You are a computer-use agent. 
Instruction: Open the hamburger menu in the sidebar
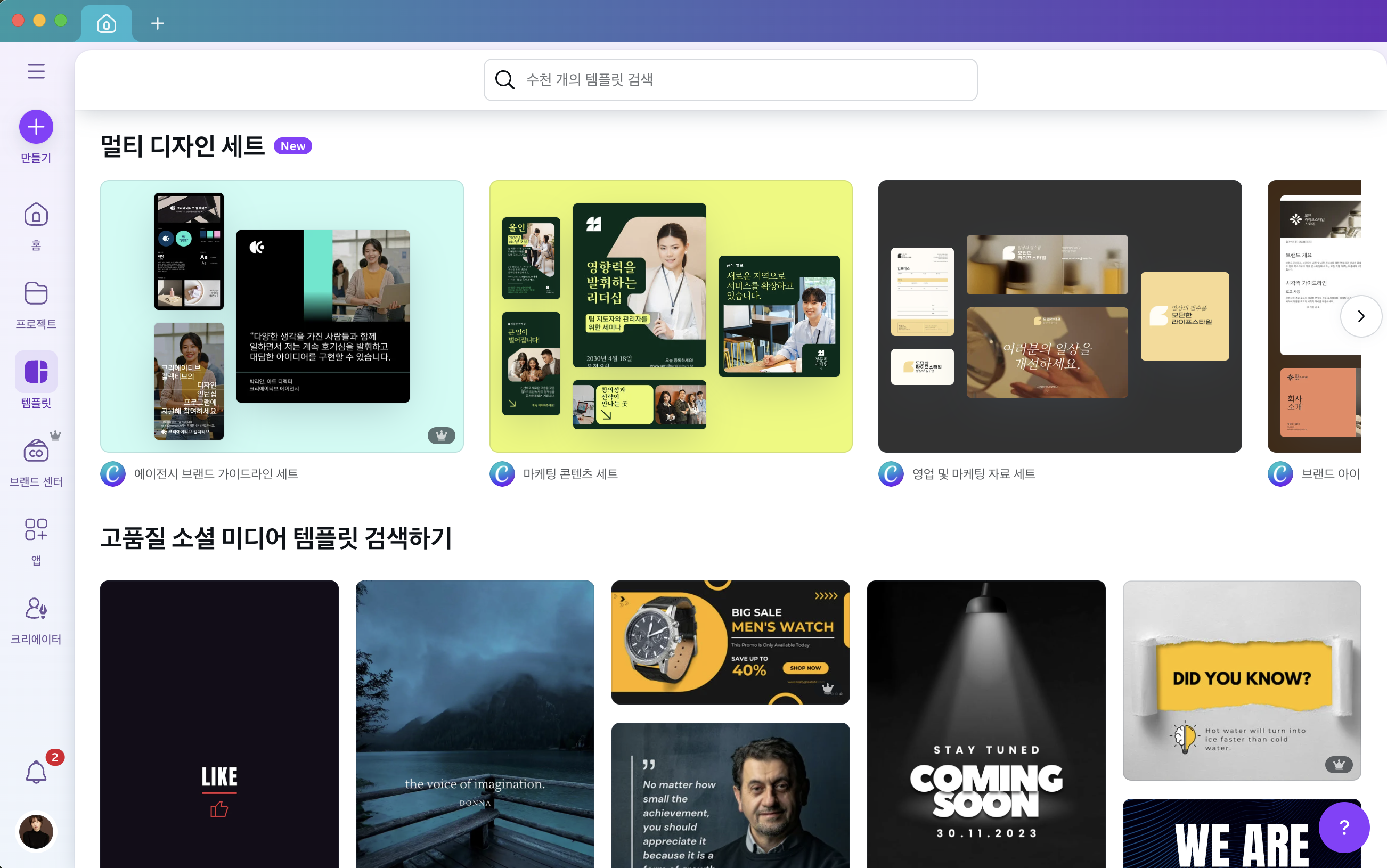[x=36, y=71]
